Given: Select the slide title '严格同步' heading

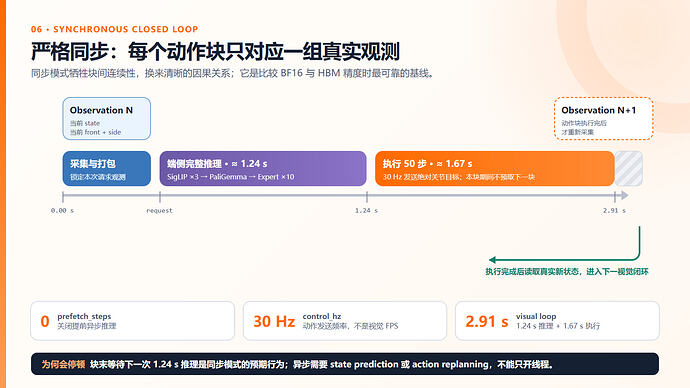Looking at the screenshot, I should point(215,52).
